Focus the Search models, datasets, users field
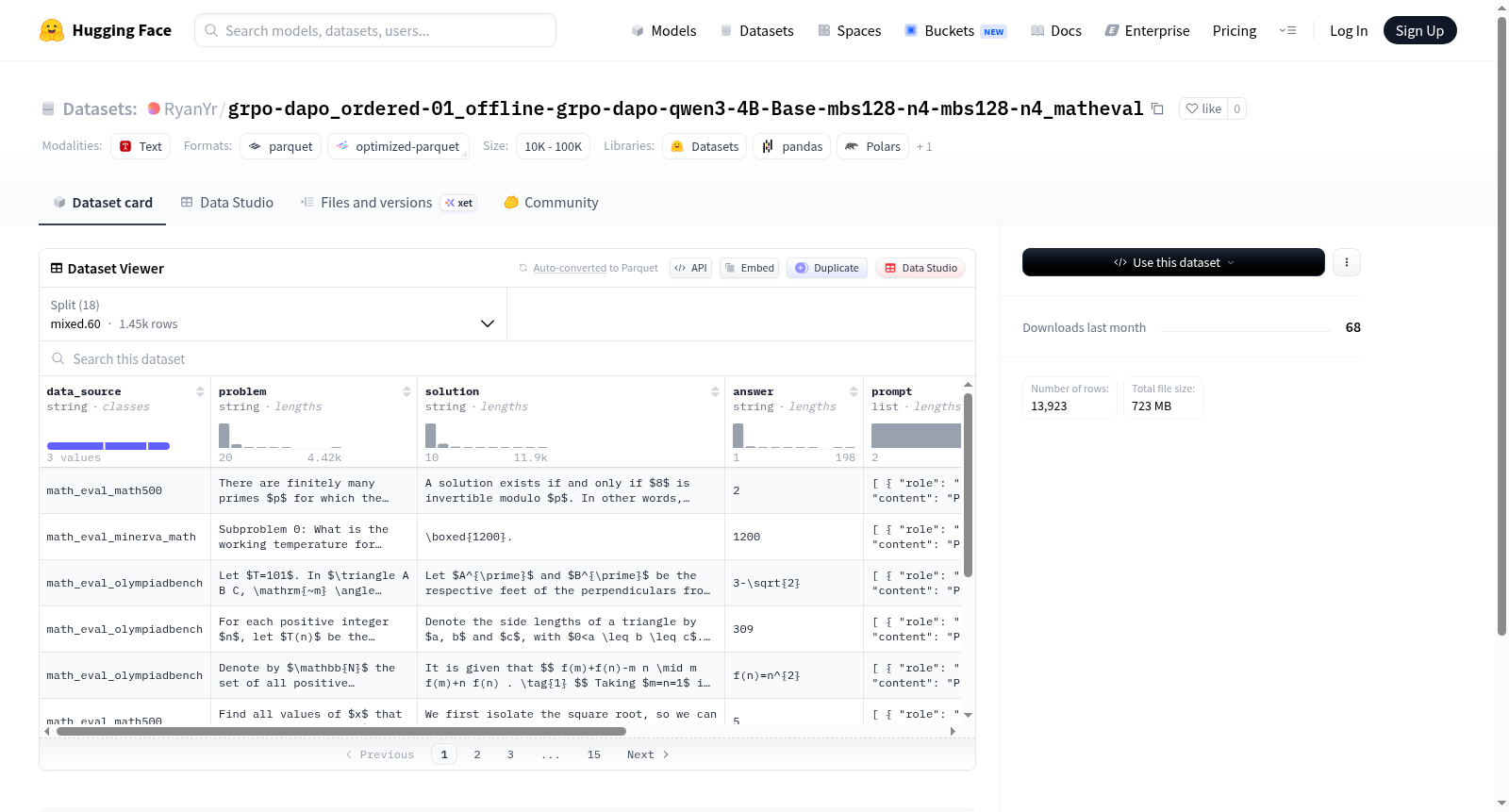This screenshot has width=1509, height=812. [x=375, y=30]
